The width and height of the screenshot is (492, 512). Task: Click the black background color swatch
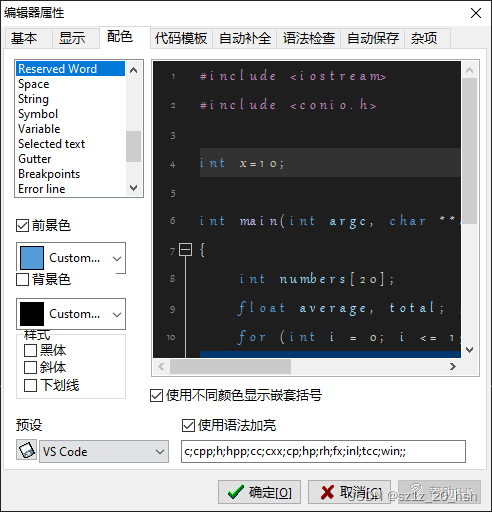tap(32, 314)
